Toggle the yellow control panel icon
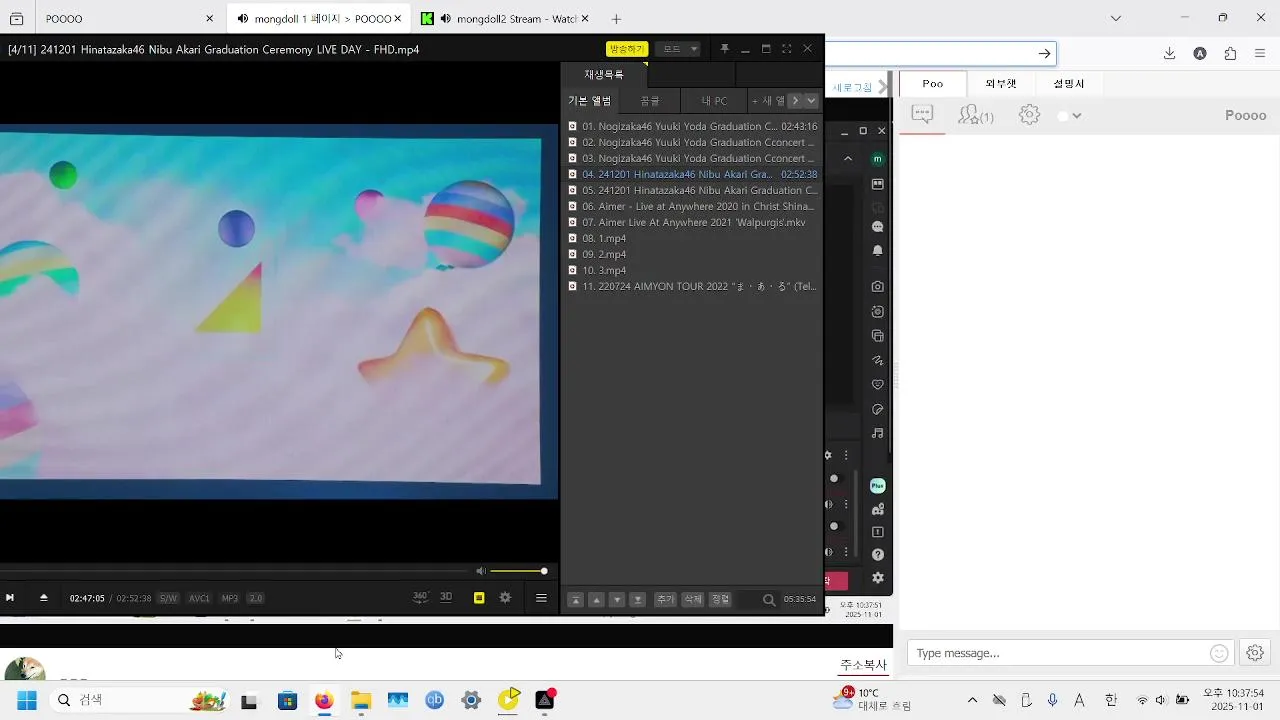 coord(479,598)
